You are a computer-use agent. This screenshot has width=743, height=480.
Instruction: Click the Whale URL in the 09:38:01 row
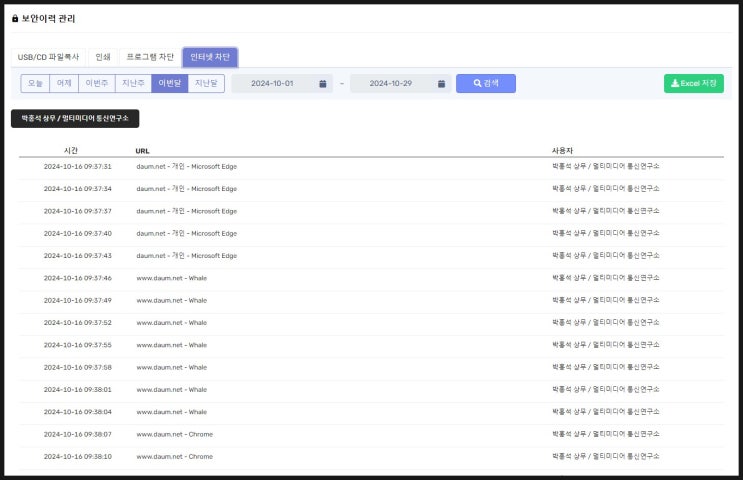[172, 389]
